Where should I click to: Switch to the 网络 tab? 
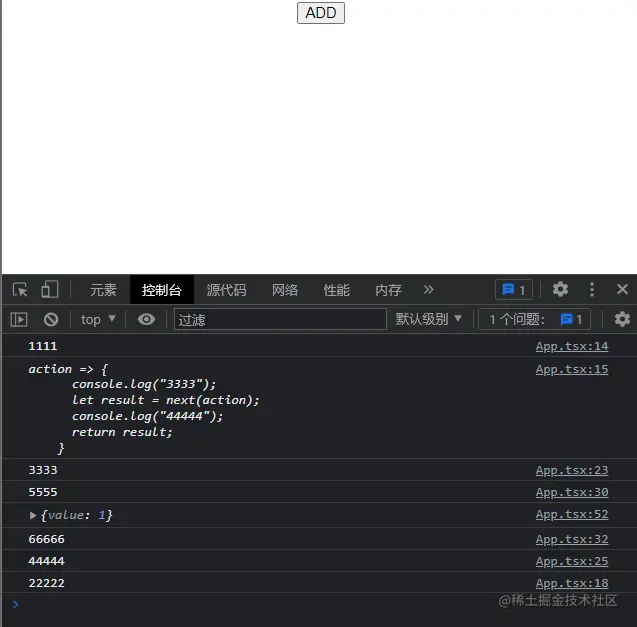tap(285, 290)
